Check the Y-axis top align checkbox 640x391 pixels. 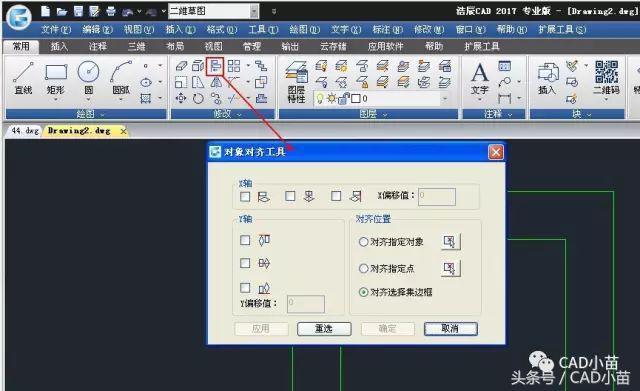click(x=245, y=240)
